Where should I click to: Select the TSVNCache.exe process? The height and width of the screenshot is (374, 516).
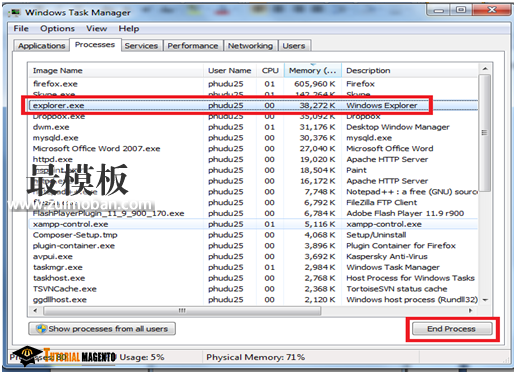coord(253,289)
